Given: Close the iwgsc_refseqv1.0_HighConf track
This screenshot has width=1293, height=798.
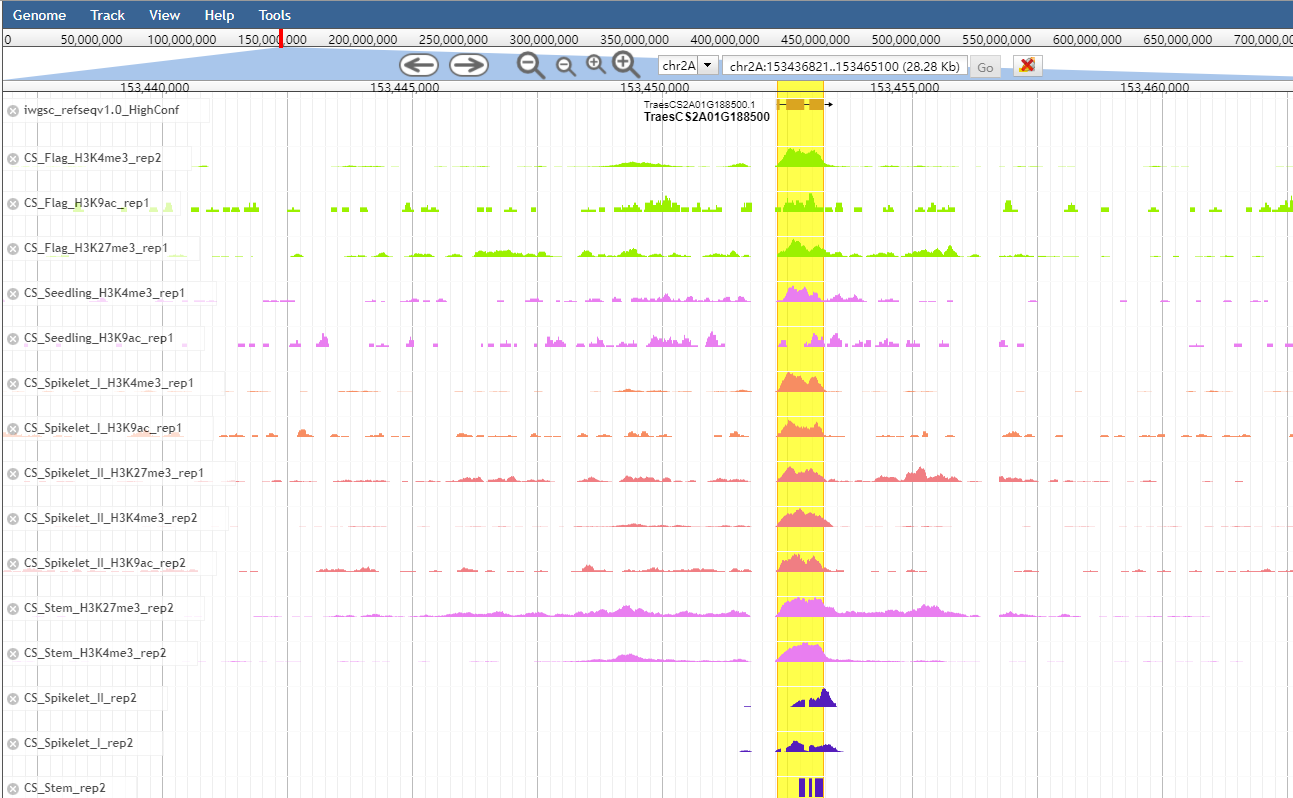Looking at the screenshot, I should pyautogui.click(x=13, y=111).
